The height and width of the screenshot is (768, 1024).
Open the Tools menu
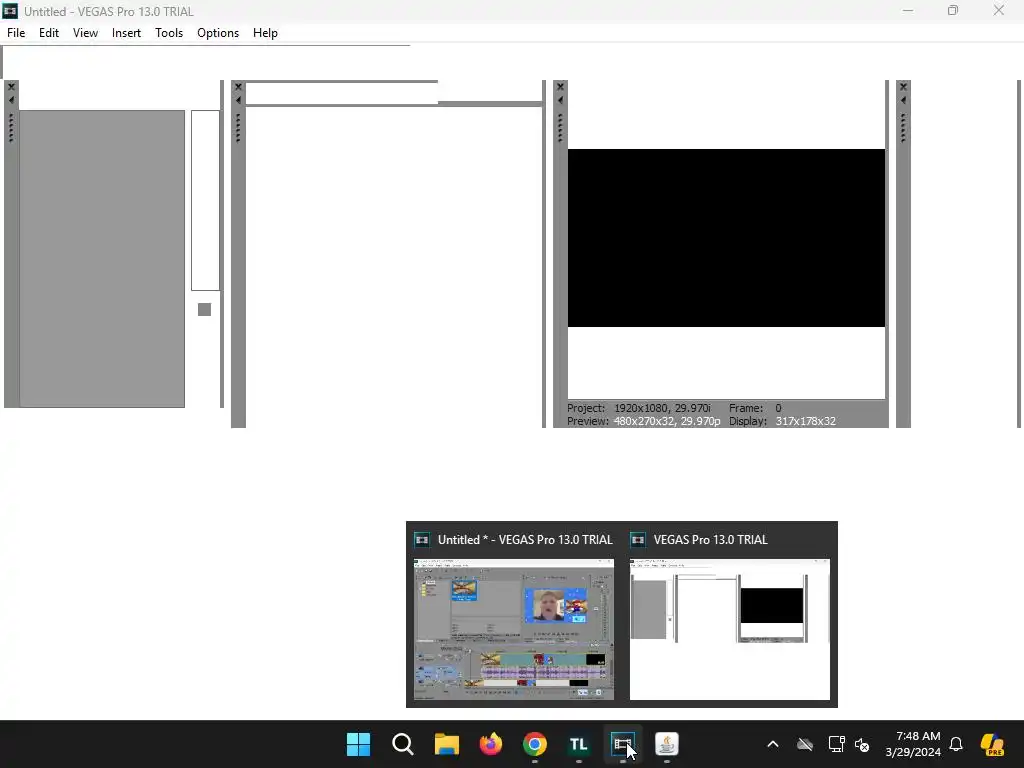(x=168, y=33)
